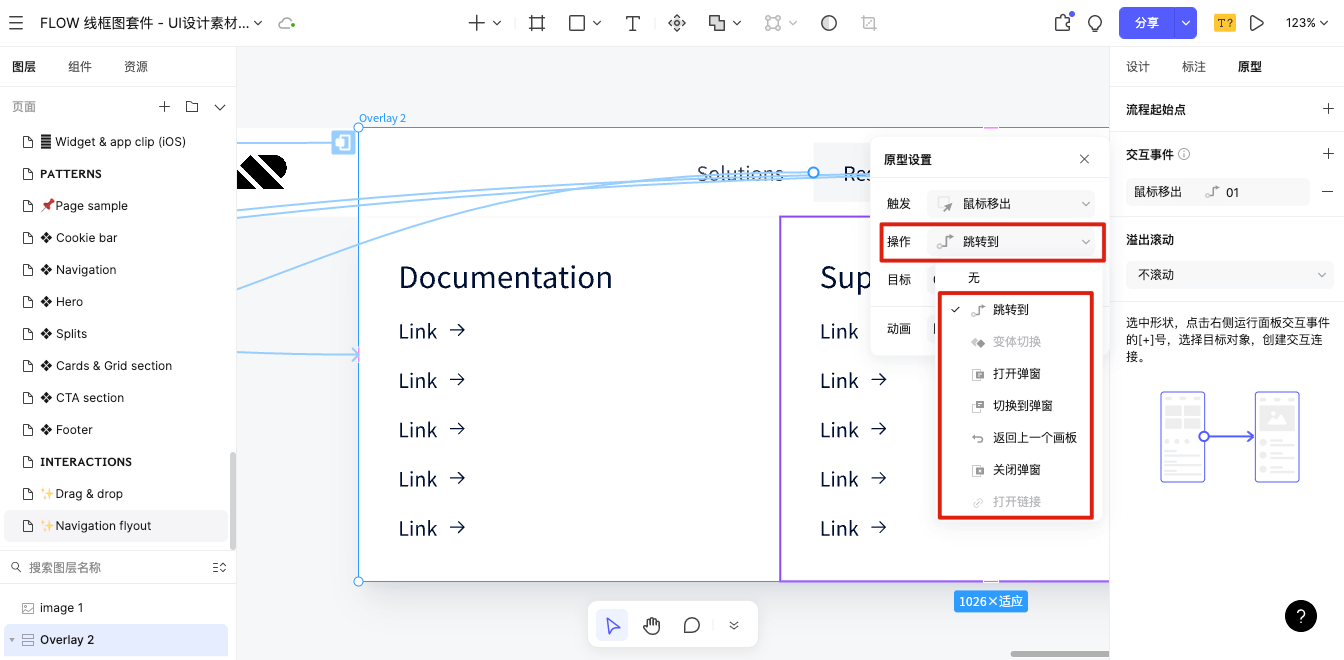This screenshot has height=660, width=1344.
Task: Open the 触发 鼠标移出 dropdown
Action: [1011, 203]
